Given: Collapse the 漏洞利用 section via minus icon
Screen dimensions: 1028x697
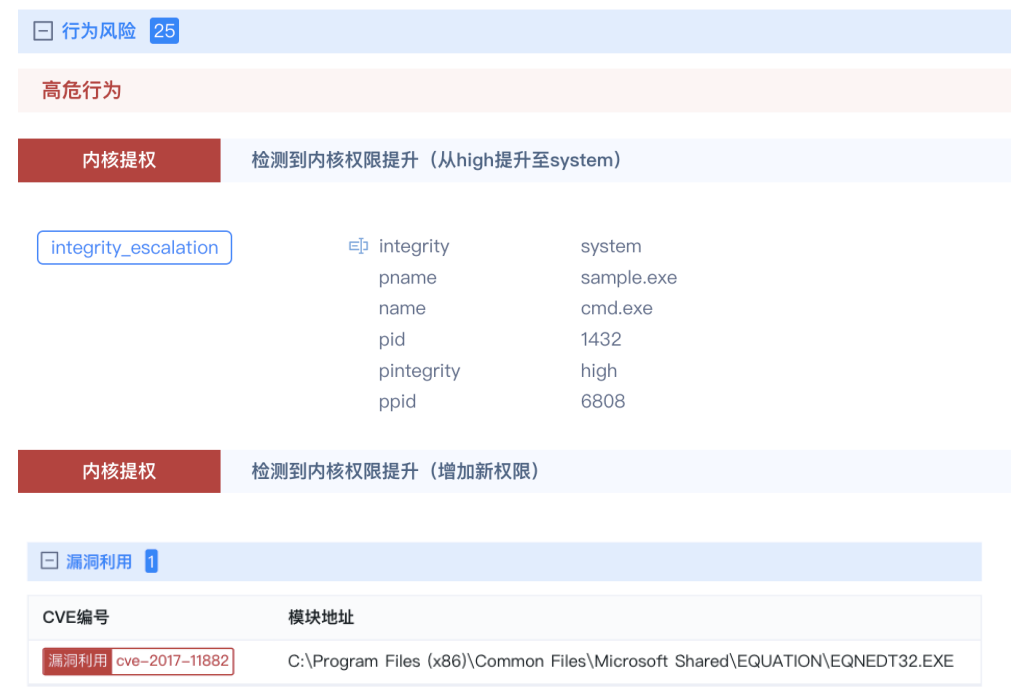Looking at the screenshot, I should pyautogui.click(x=49, y=561).
